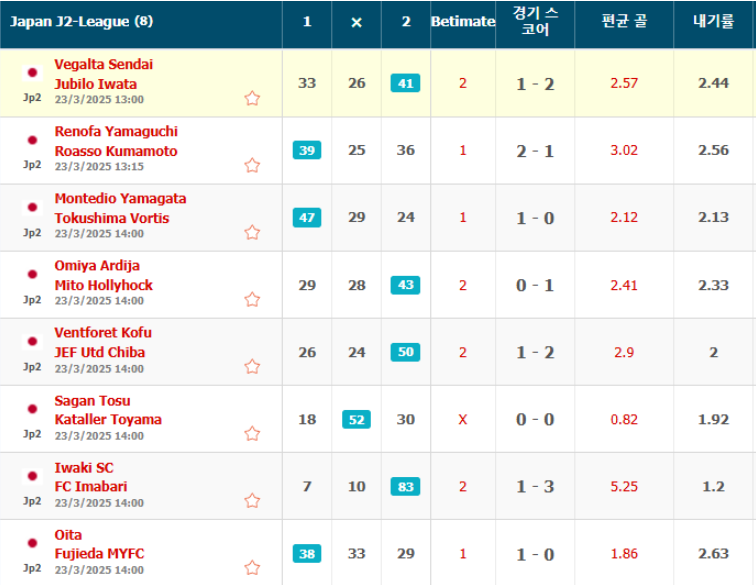Click the 내기률 column header
The image size is (756, 585).
(714, 21)
